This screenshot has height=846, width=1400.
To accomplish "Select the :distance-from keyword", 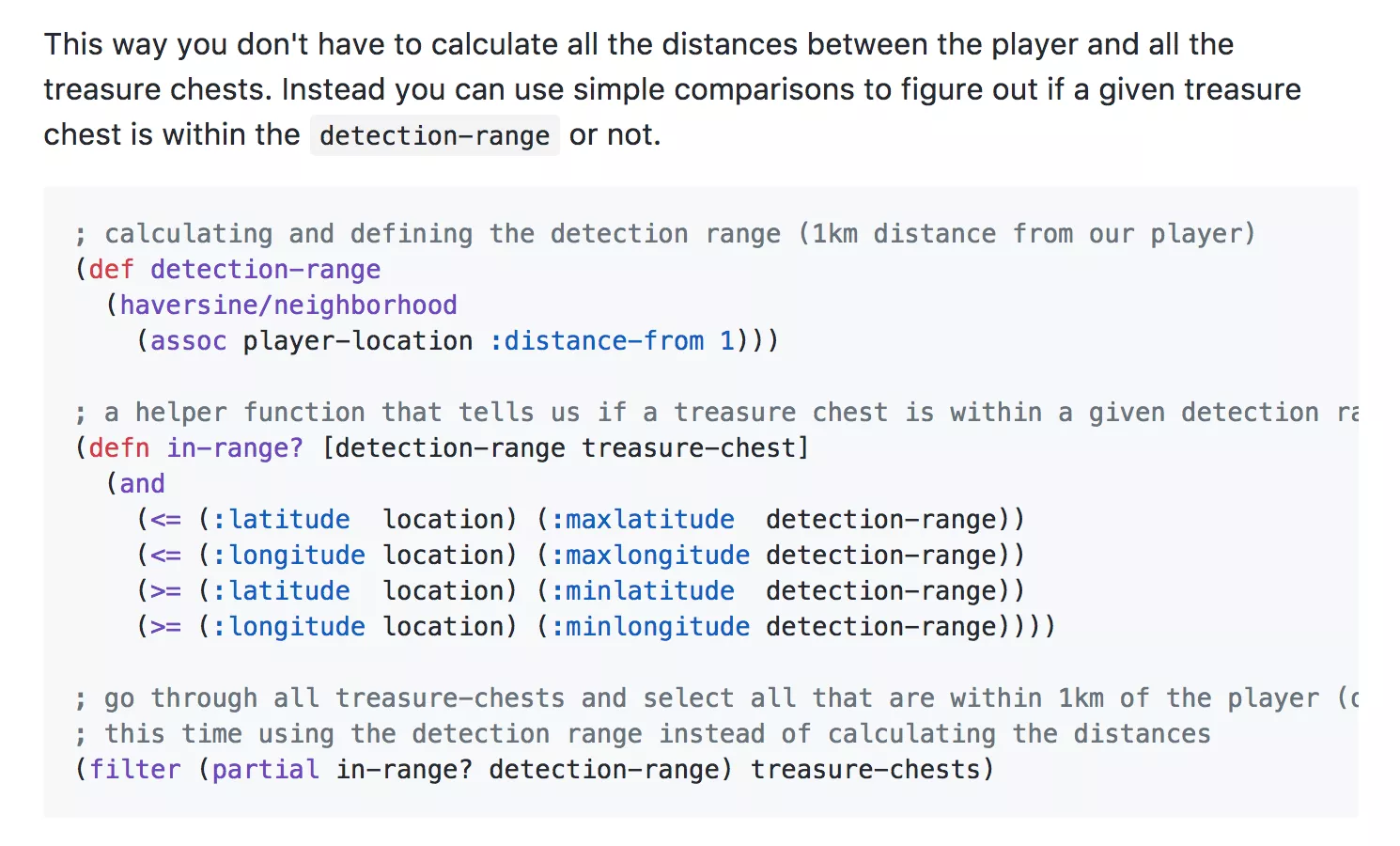I will [597, 341].
